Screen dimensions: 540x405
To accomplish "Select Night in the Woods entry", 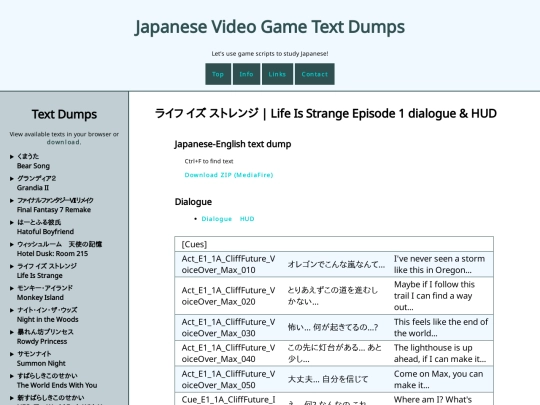I will [x=48, y=315].
